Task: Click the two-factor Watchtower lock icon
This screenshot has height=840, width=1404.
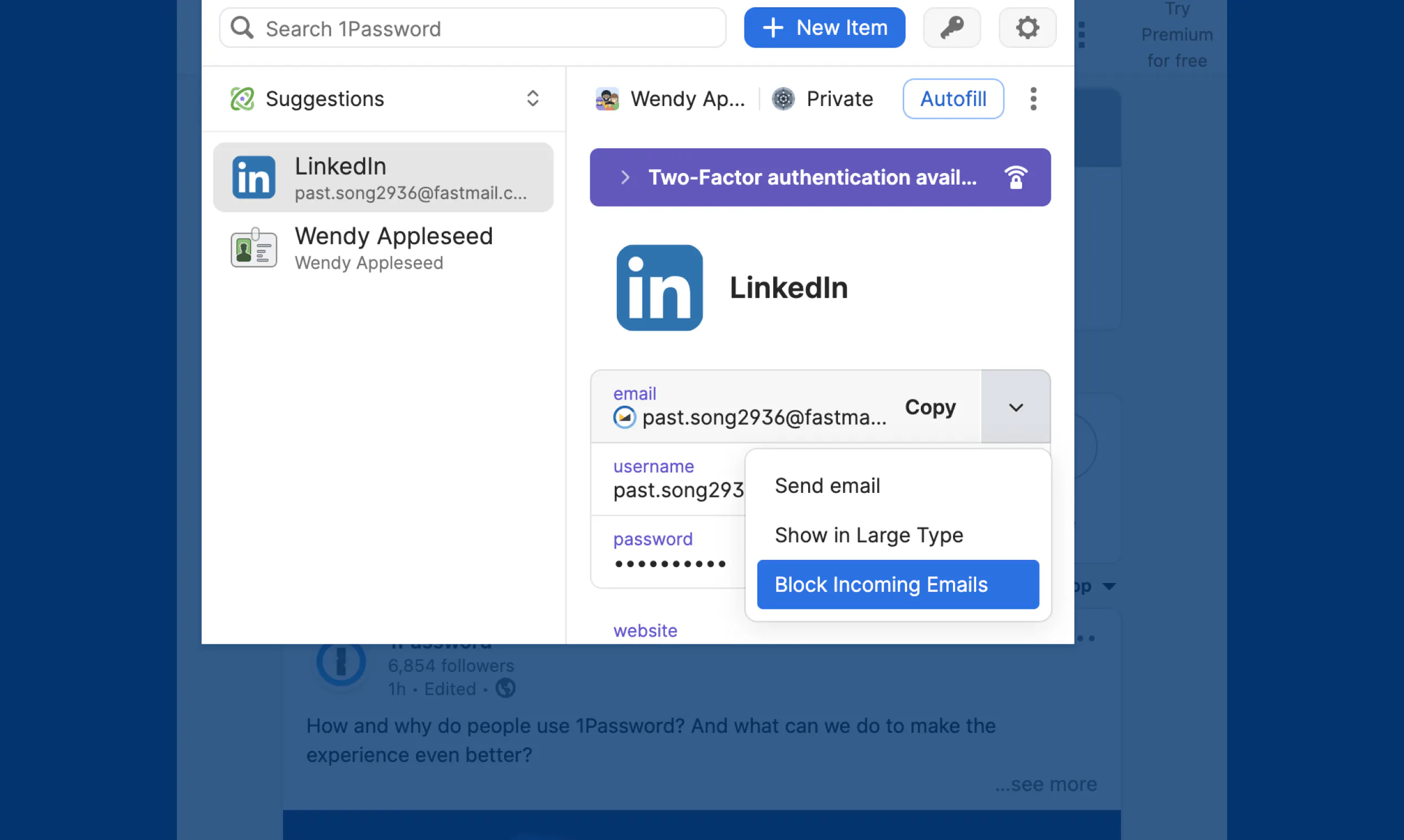Action: pos(1015,177)
